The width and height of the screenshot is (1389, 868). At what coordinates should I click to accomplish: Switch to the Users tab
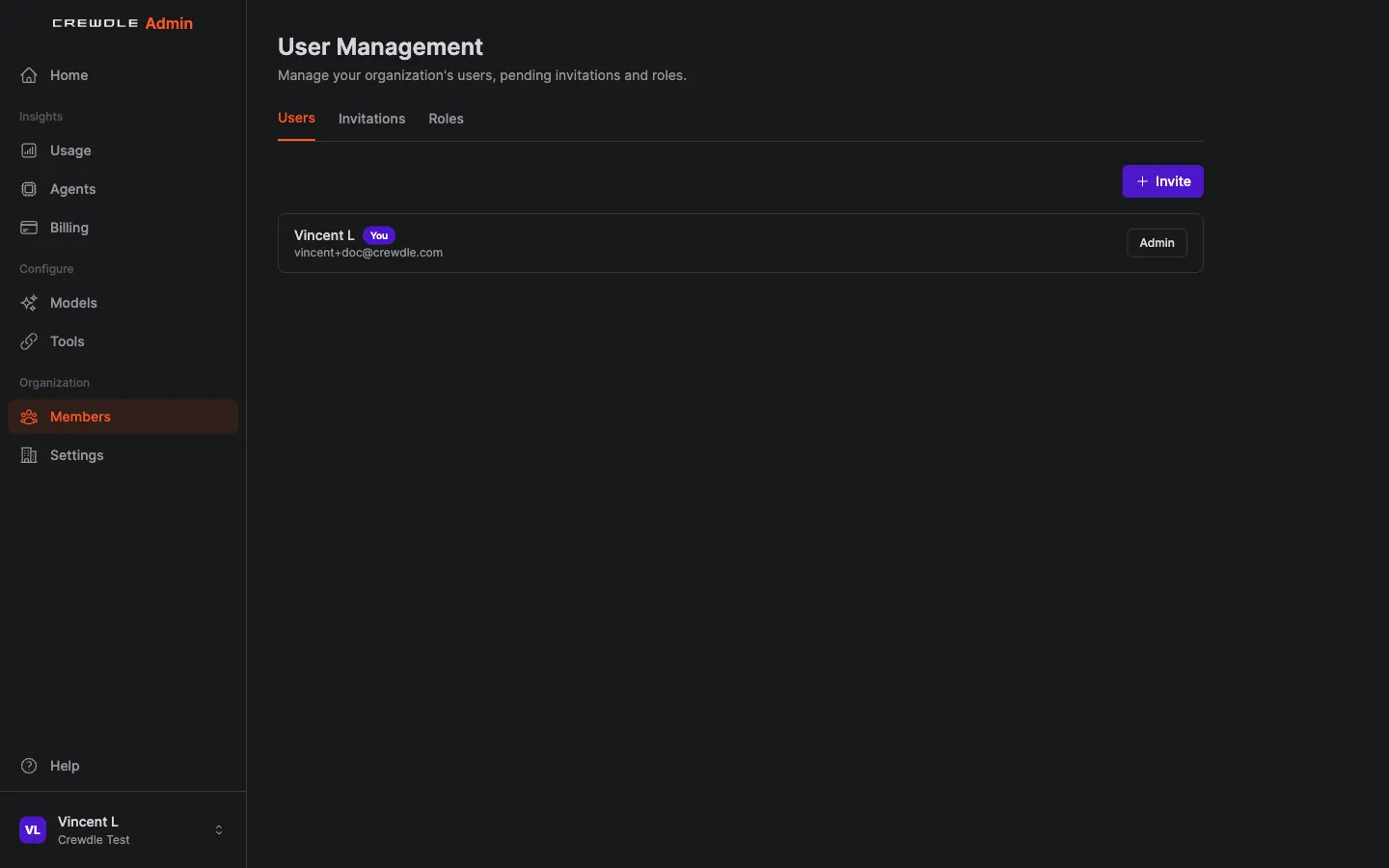coord(296,118)
